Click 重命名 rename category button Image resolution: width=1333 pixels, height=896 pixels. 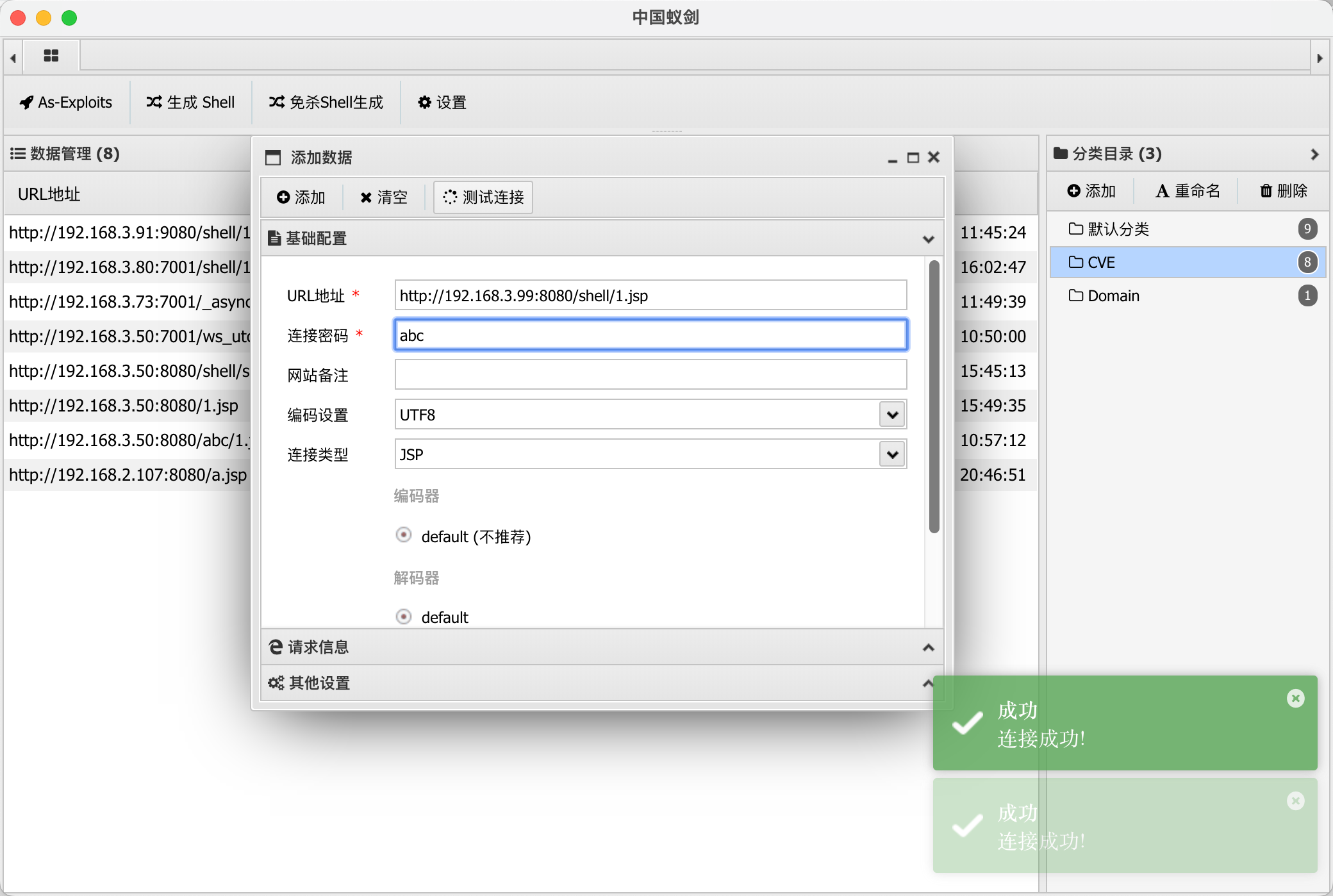1188,191
